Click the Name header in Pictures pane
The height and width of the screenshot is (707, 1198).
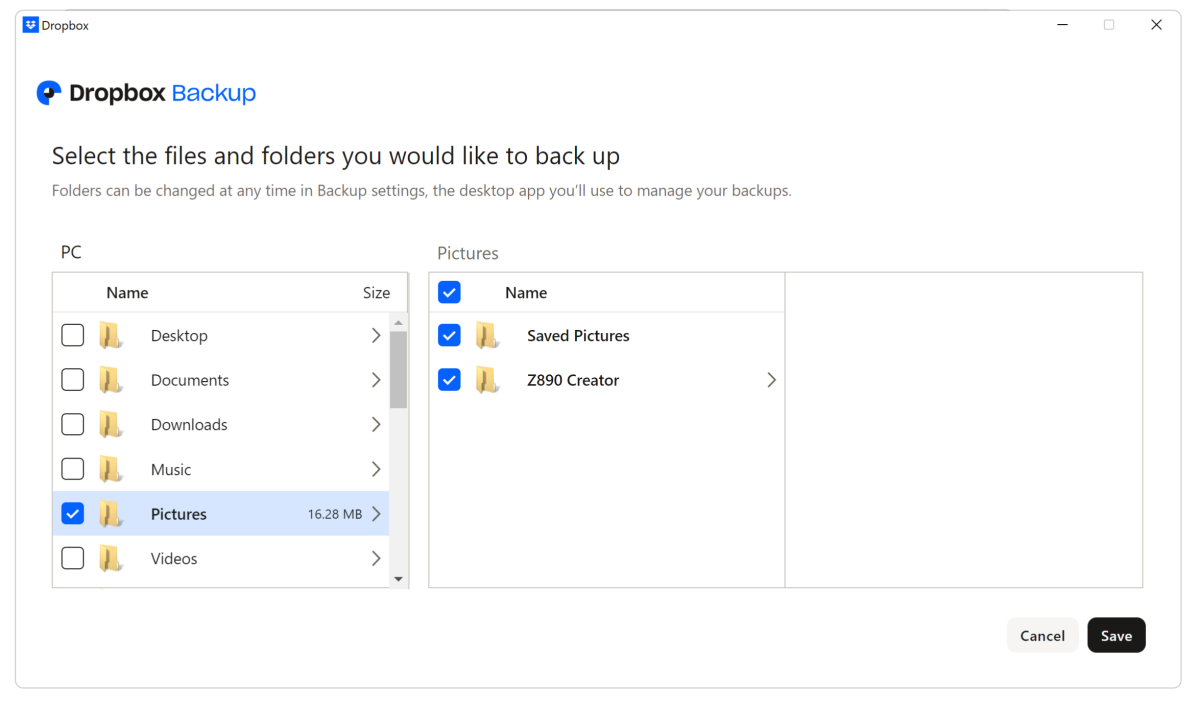click(x=526, y=293)
